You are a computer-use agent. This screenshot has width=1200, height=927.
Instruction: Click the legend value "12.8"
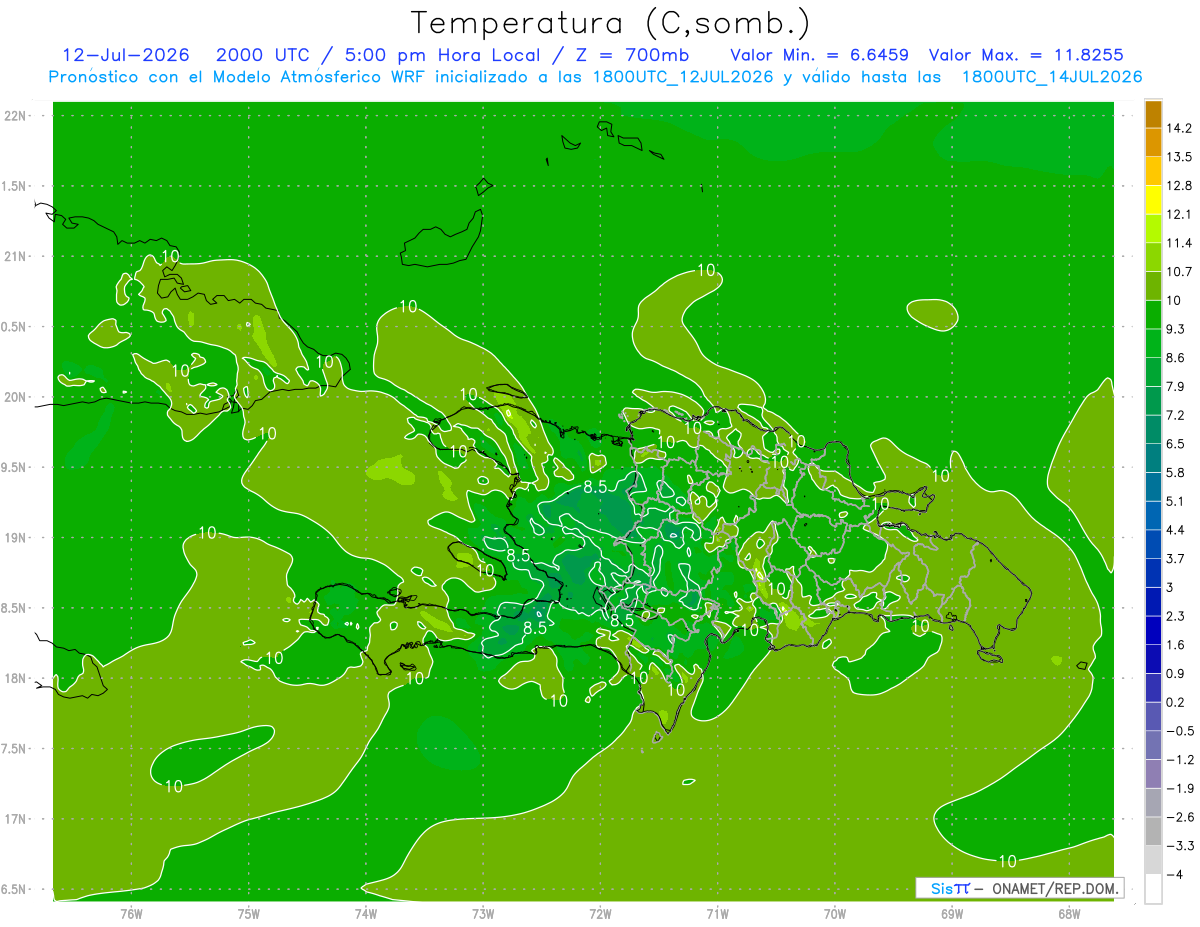click(1179, 186)
